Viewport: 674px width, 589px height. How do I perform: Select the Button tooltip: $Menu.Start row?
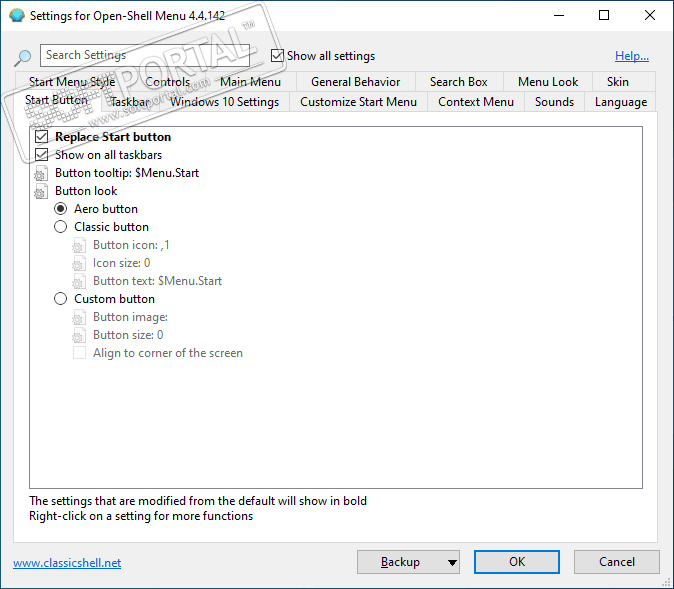[x=127, y=173]
